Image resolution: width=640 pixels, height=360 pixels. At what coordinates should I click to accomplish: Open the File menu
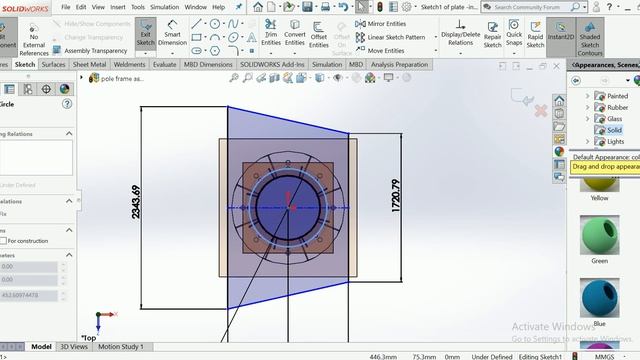point(66,7)
